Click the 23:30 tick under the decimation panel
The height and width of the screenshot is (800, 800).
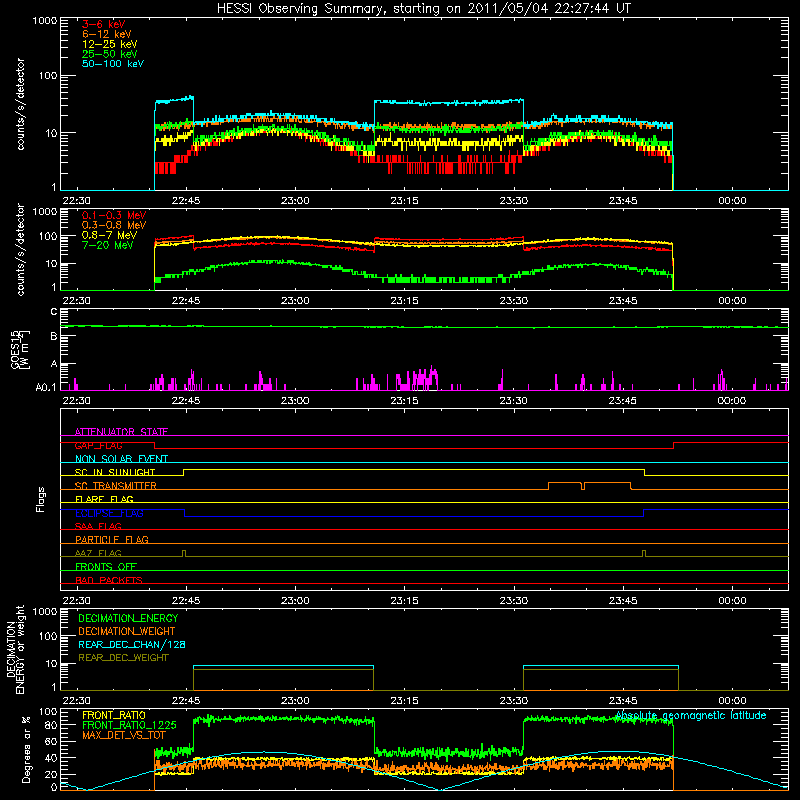[513, 701]
